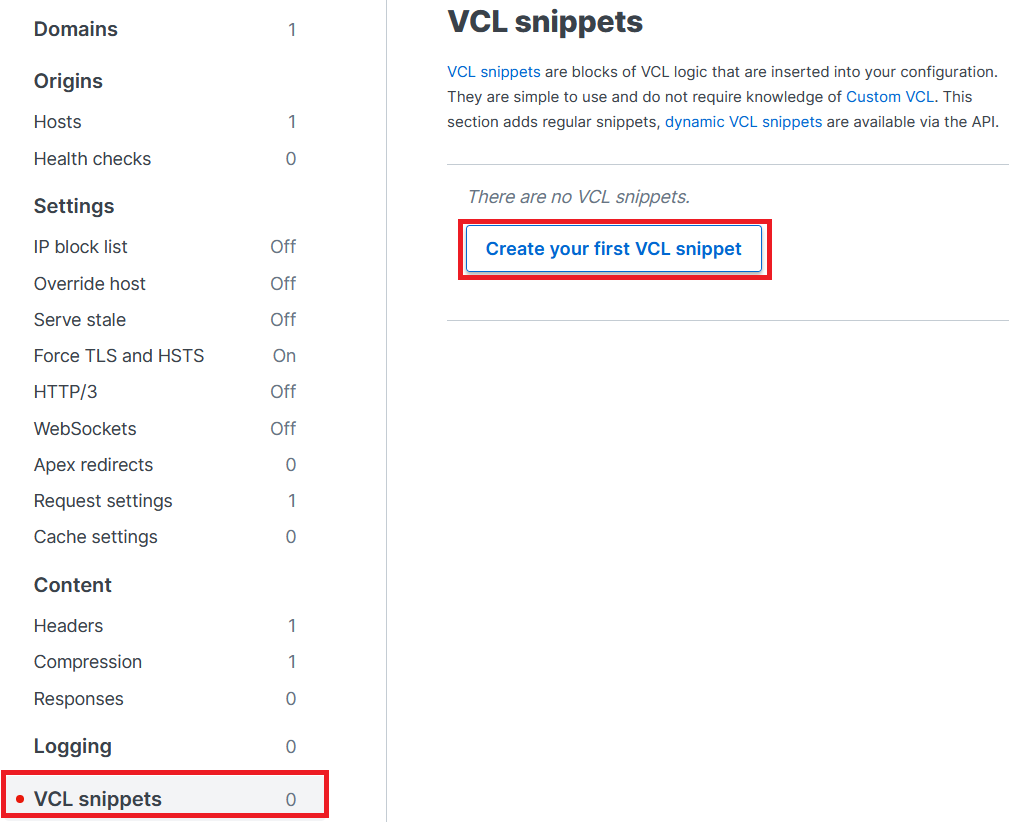View Health checks configuration
The height and width of the screenshot is (822, 1009).
[x=92, y=158]
